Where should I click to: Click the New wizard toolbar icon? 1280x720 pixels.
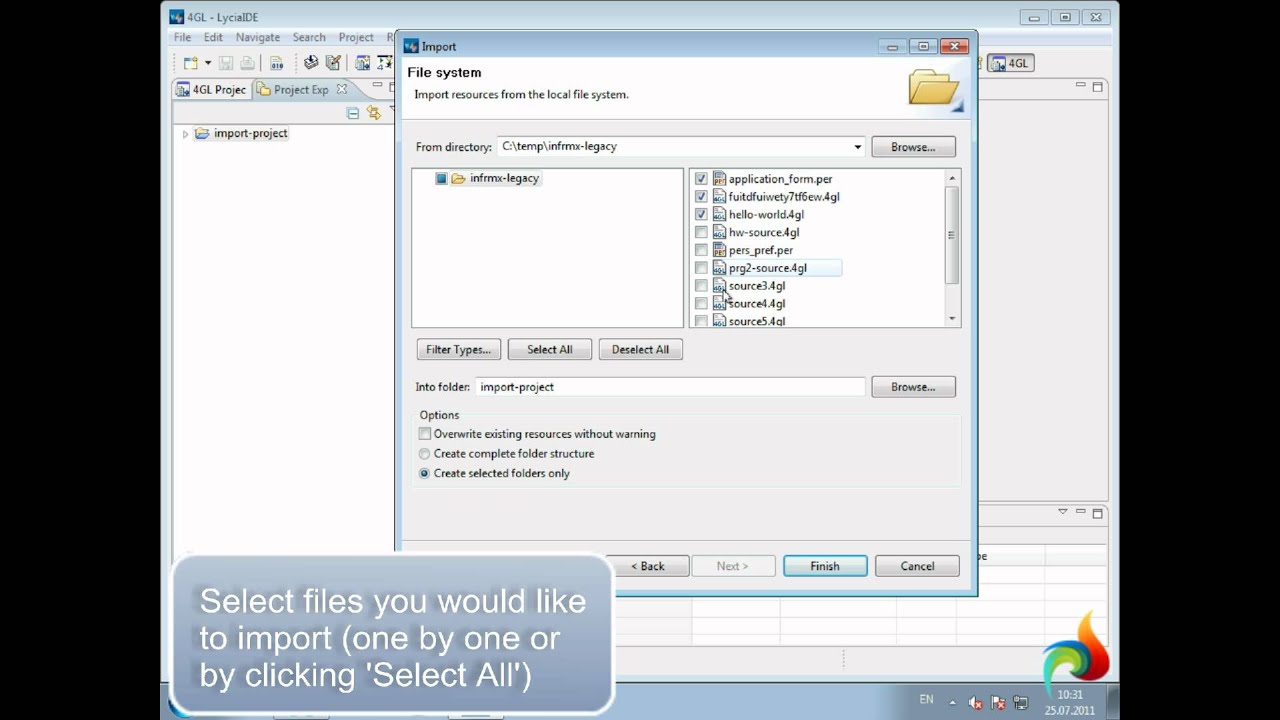191,63
